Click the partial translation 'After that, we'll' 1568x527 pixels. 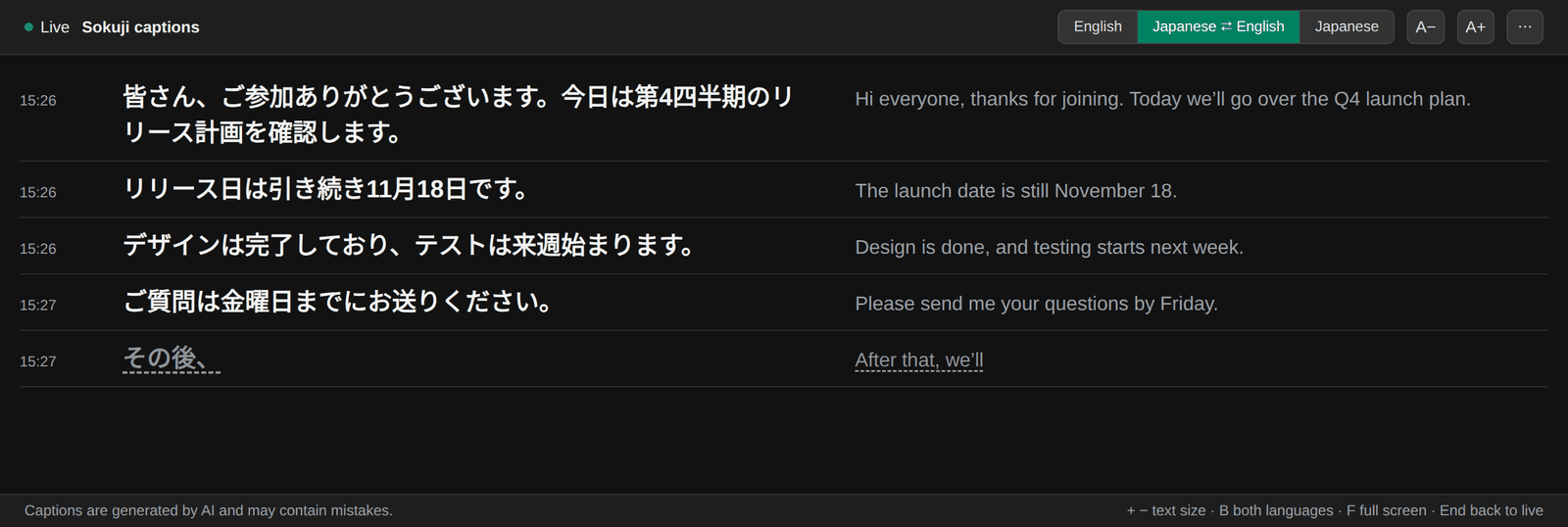point(919,360)
